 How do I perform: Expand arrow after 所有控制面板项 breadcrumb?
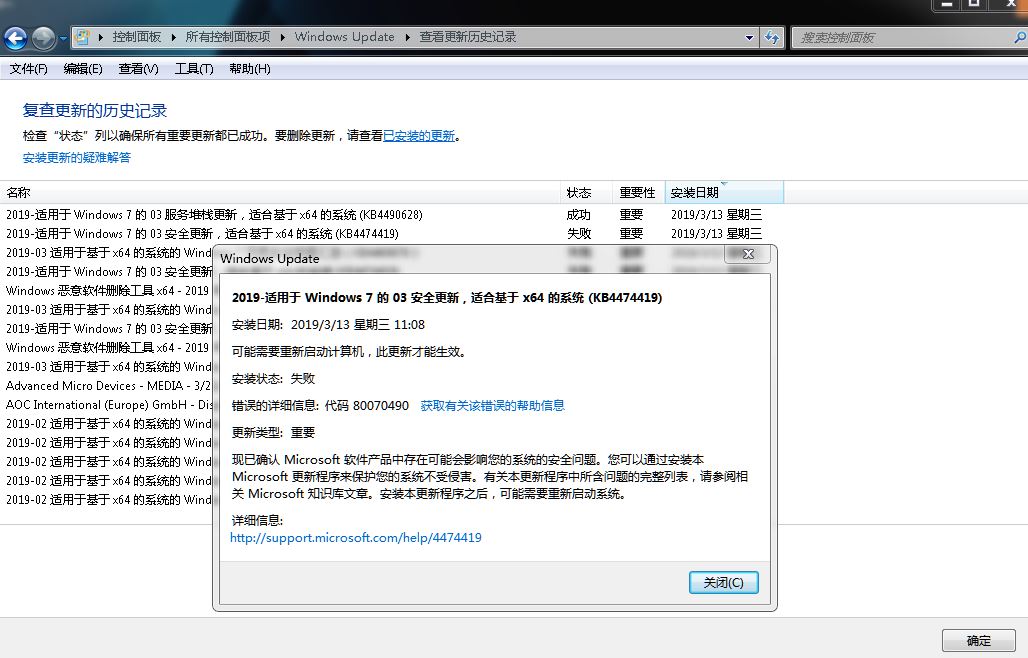point(283,37)
